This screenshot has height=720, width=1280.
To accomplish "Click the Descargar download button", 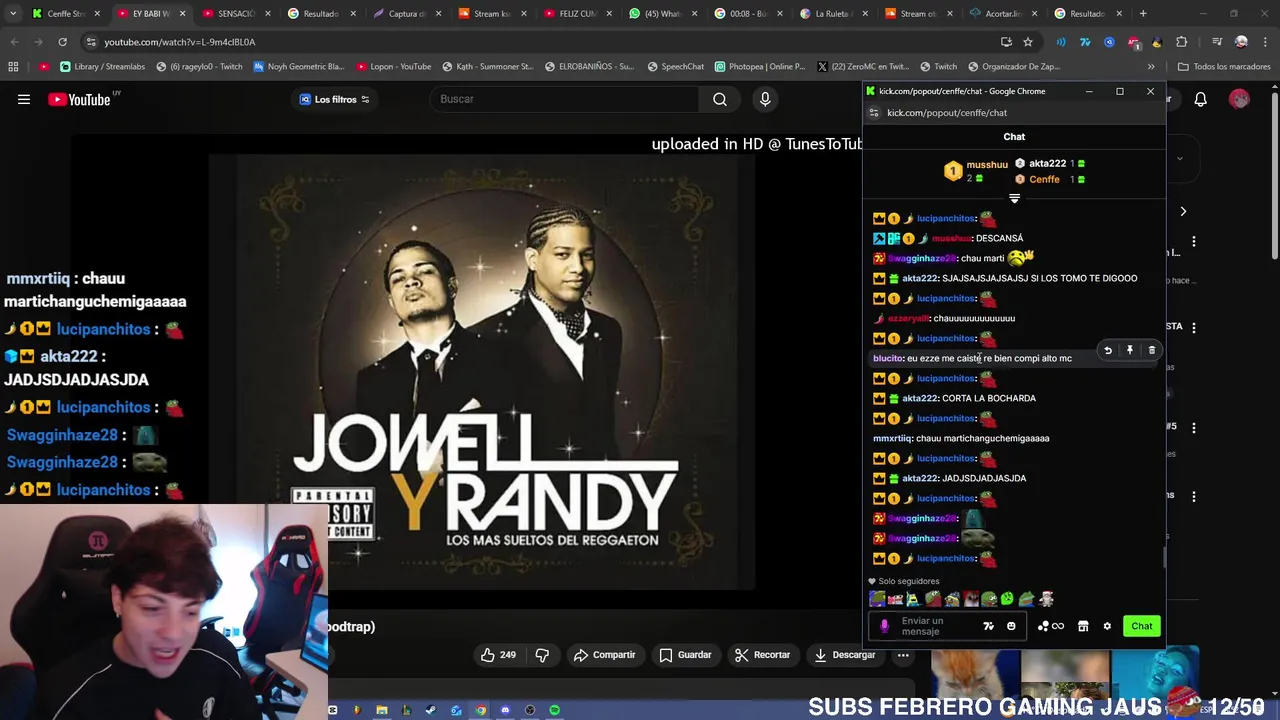I will pyautogui.click(x=844, y=655).
